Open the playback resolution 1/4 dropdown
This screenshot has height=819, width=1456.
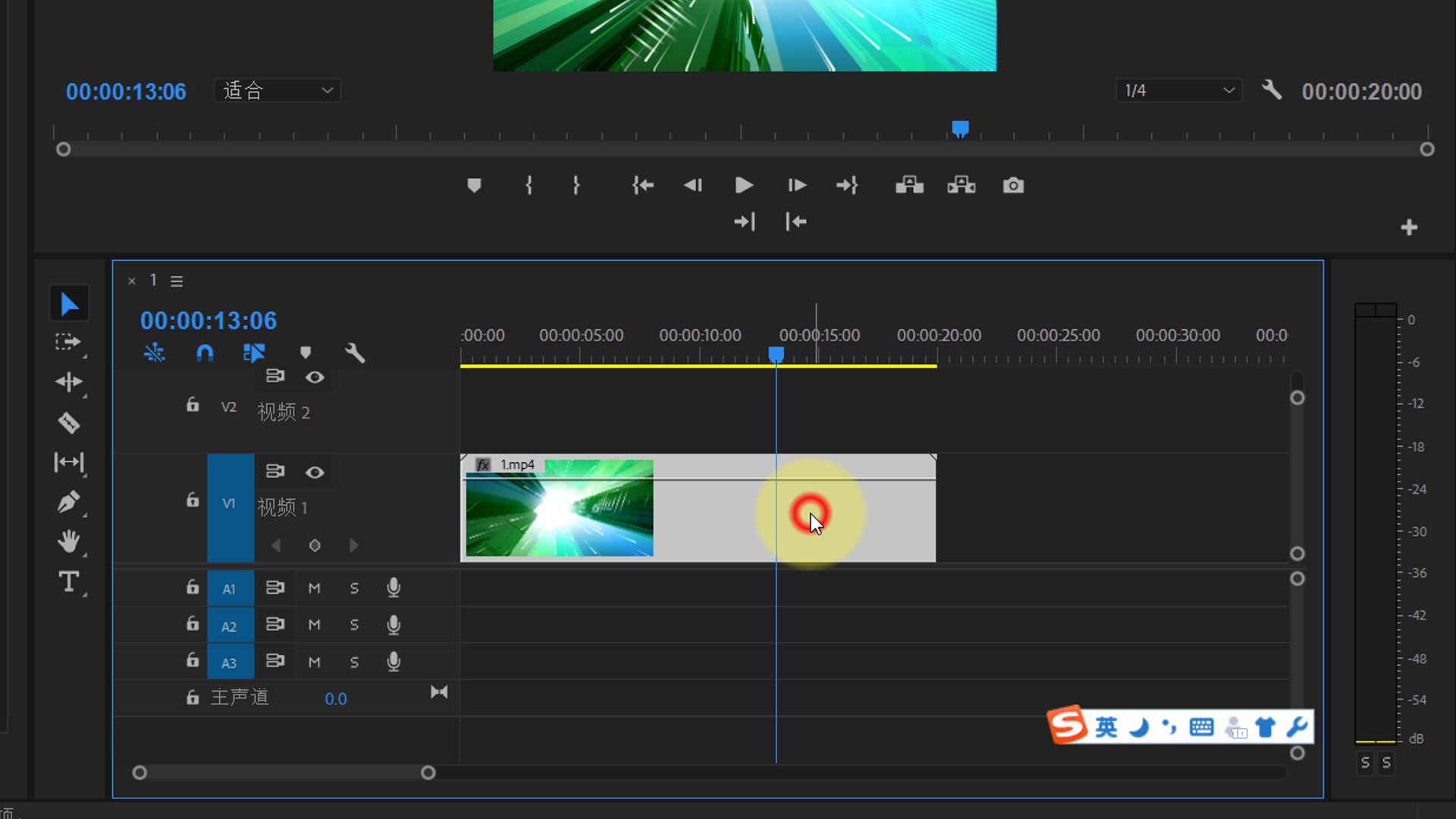[x=1178, y=91]
